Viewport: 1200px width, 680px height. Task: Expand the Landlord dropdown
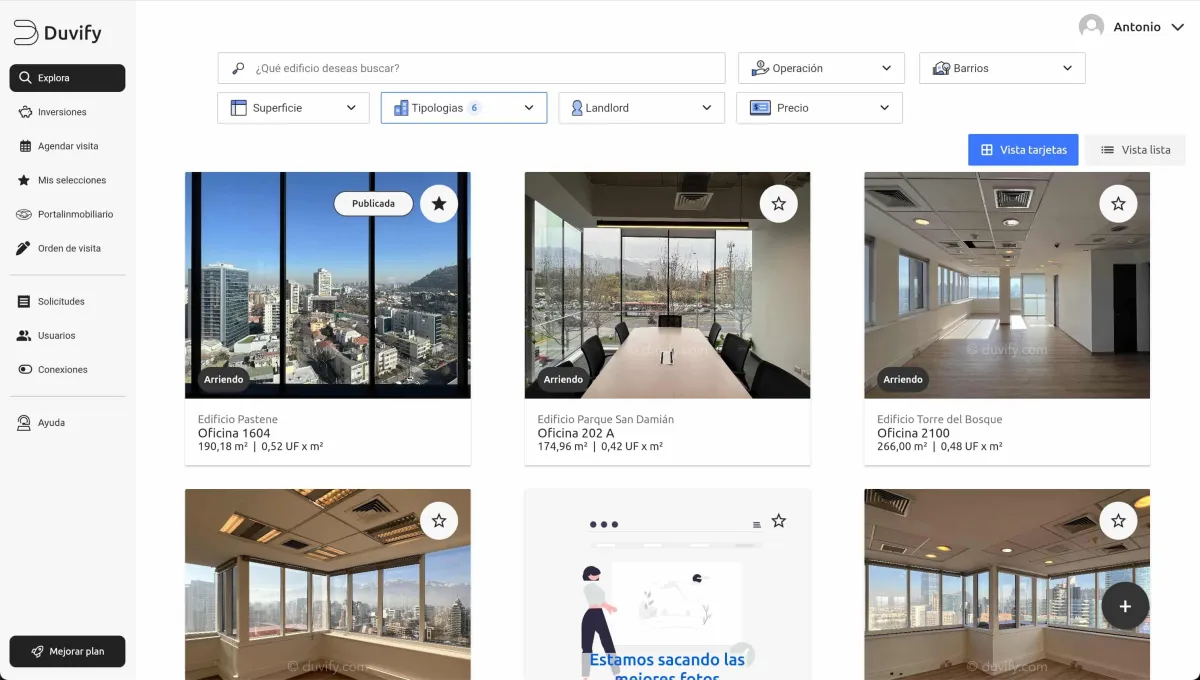pos(641,108)
